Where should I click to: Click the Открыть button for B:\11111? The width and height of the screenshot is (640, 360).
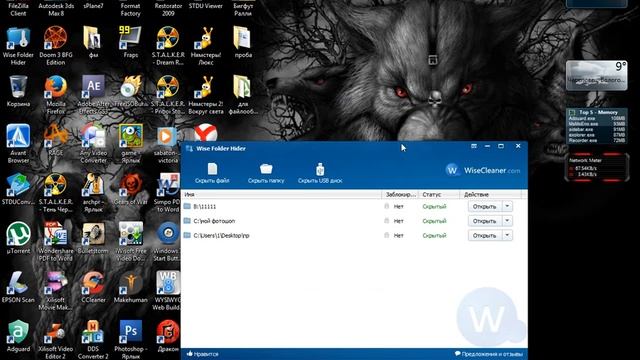484,207
